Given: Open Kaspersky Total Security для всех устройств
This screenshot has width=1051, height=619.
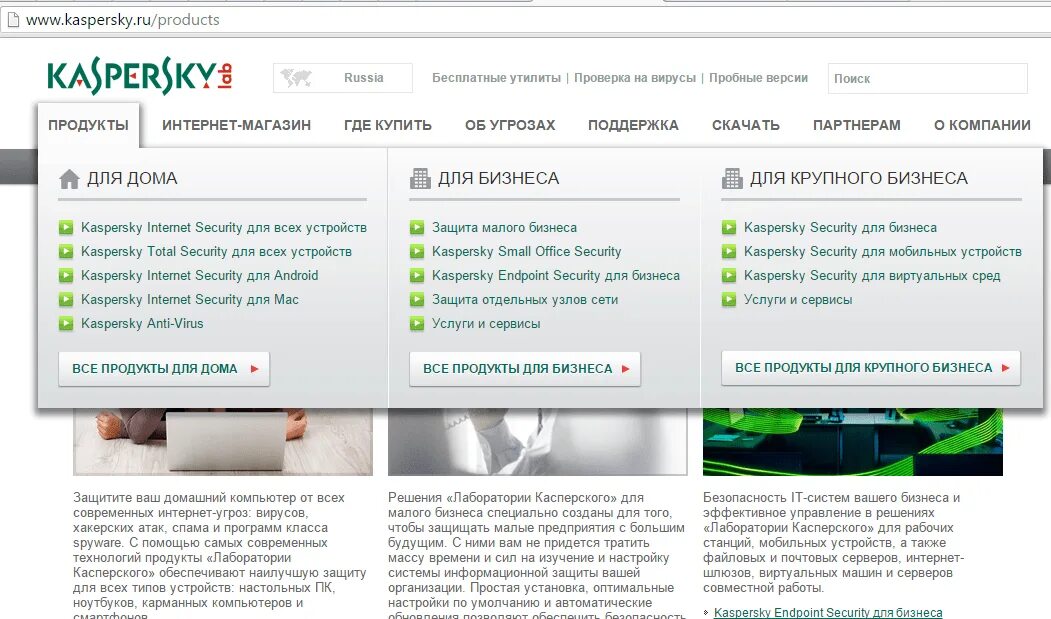Looking at the screenshot, I should pyautogui.click(x=217, y=251).
